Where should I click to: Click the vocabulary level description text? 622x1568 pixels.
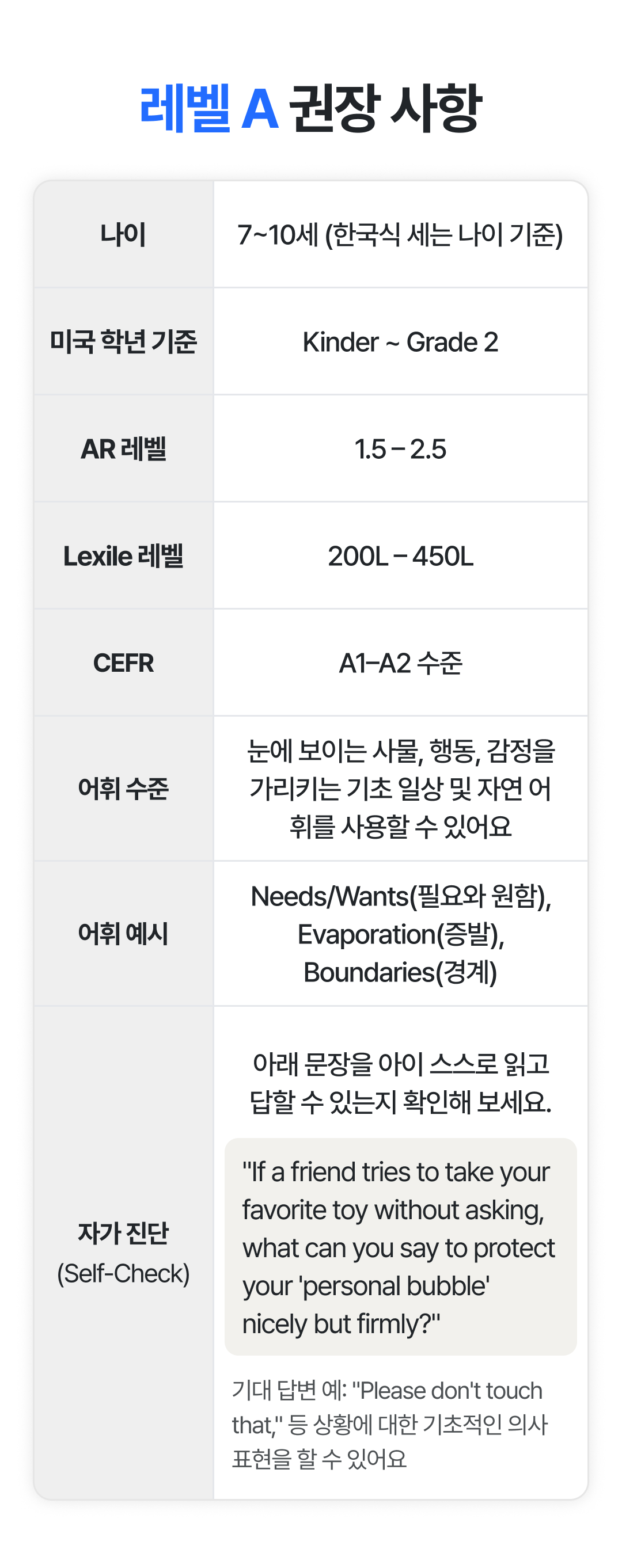(x=400, y=788)
